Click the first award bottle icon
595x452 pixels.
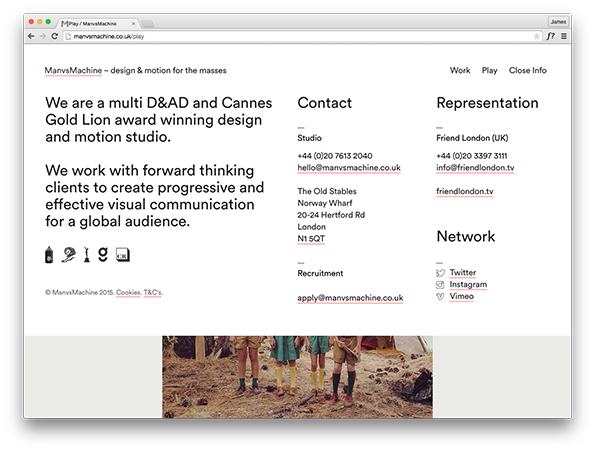(x=49, y=255)
